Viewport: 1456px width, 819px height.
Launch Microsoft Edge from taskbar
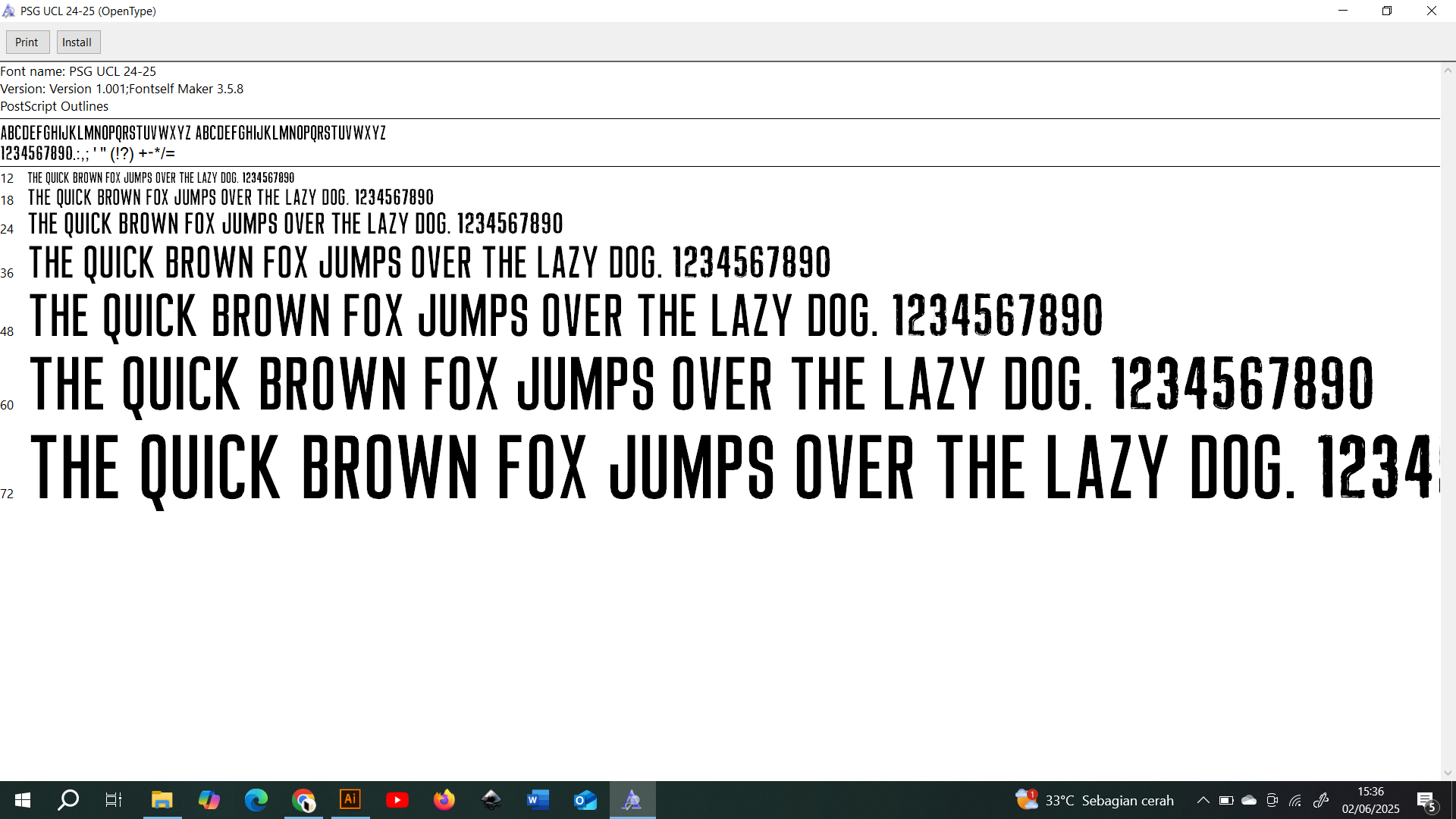[x=256, y=800]
